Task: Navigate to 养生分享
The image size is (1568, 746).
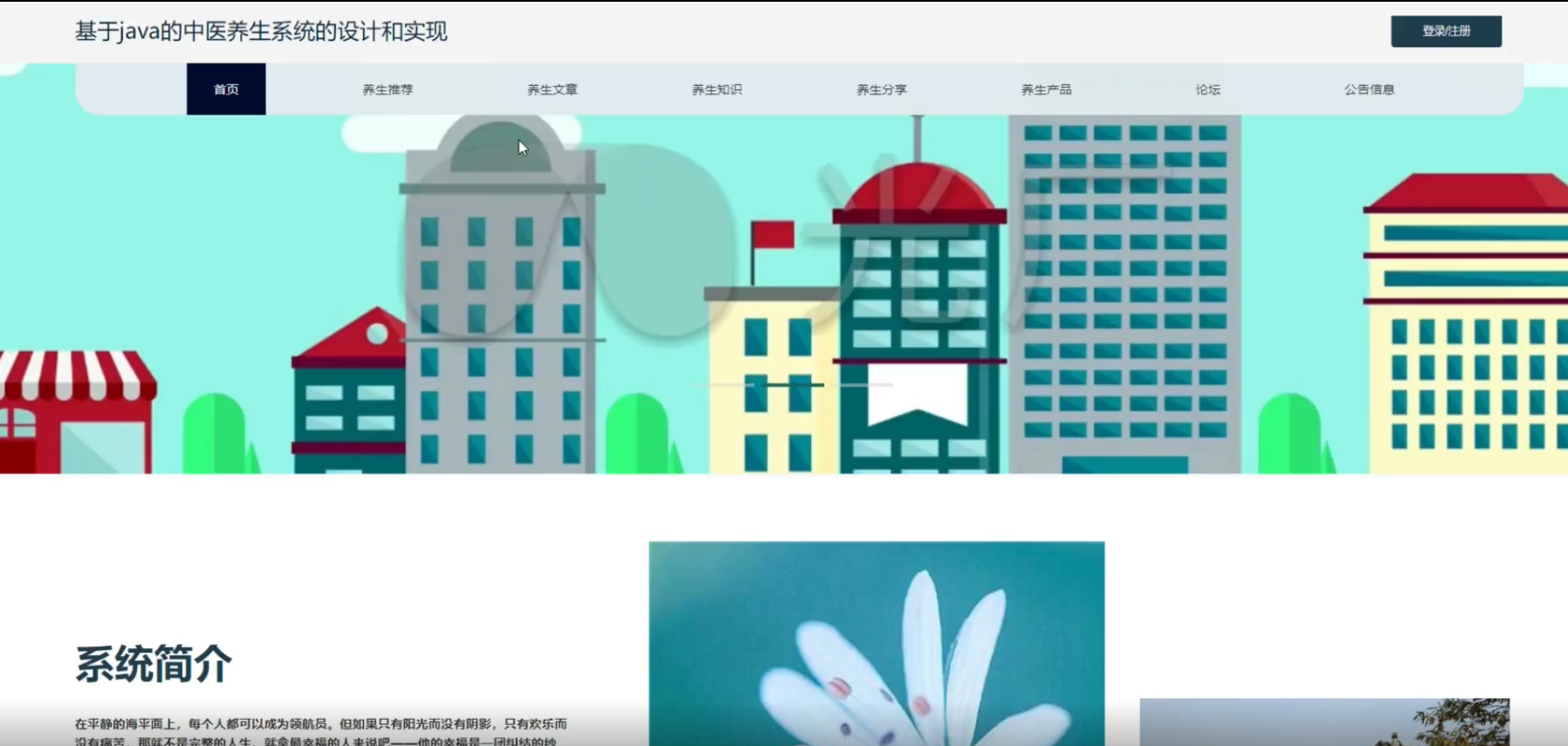Action: (882, 89)
